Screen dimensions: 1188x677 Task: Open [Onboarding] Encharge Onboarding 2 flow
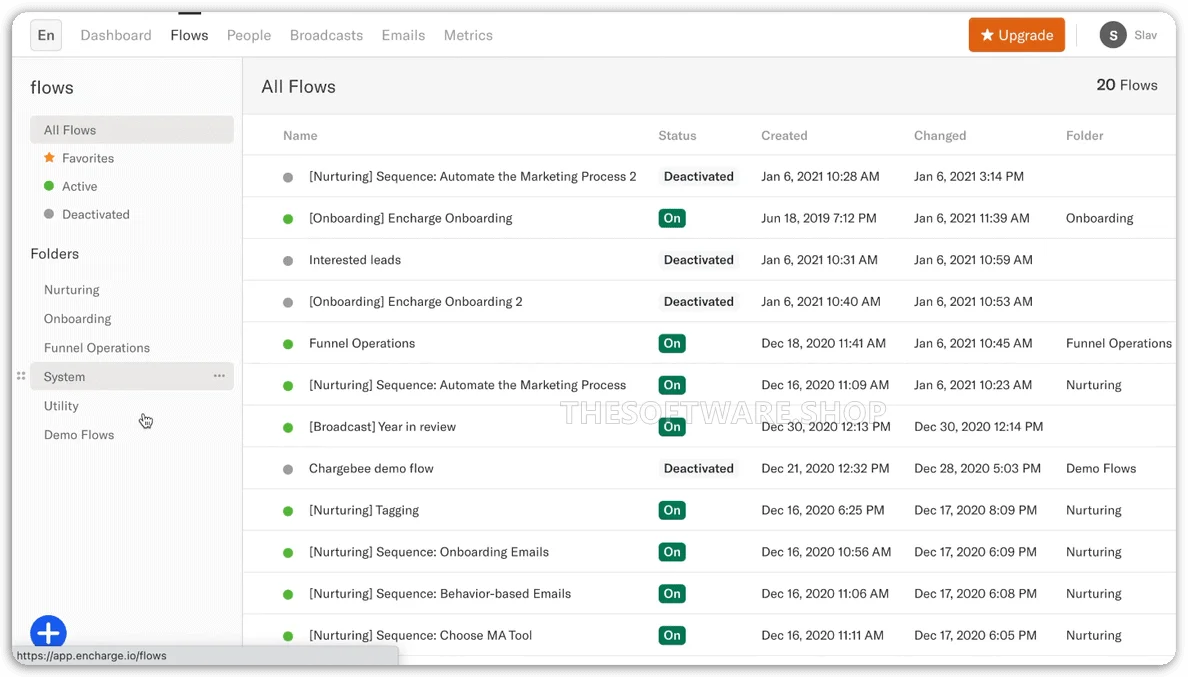(x=416, y=301)
